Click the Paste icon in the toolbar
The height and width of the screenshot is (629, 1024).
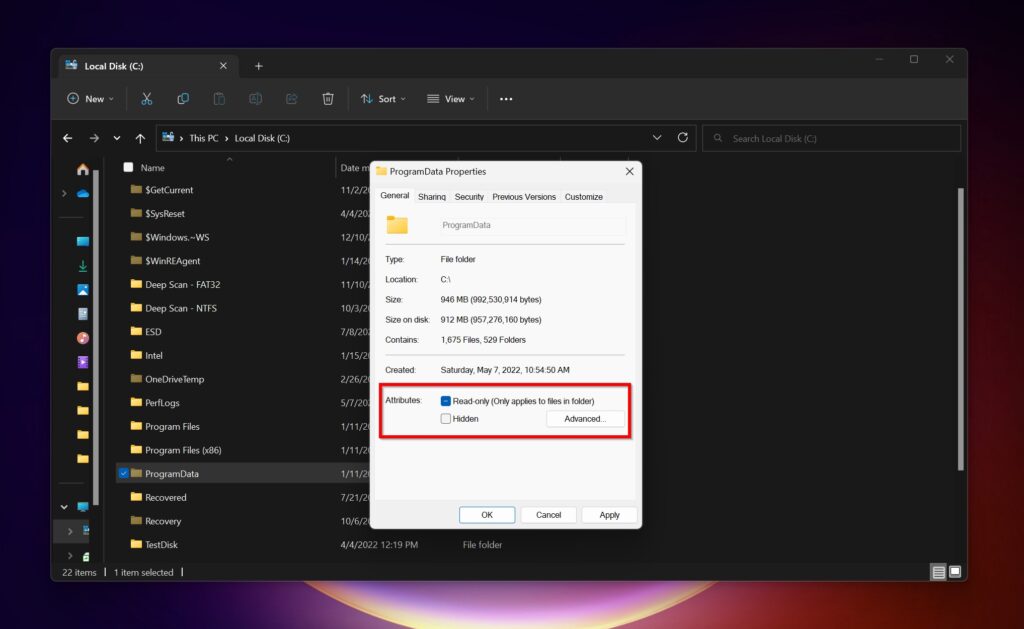click(x=218, y=98)
